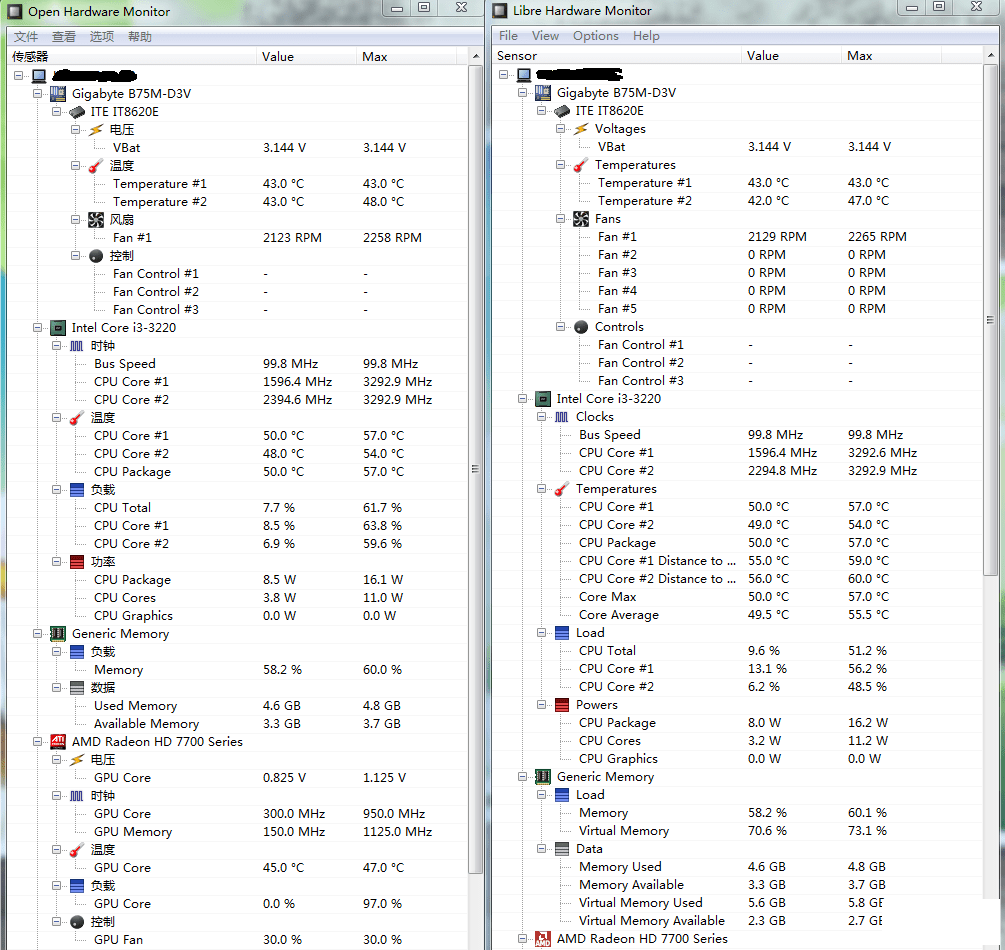
Task: Click the Max column header in Libre Hardware Monitor
Action: 892,56
